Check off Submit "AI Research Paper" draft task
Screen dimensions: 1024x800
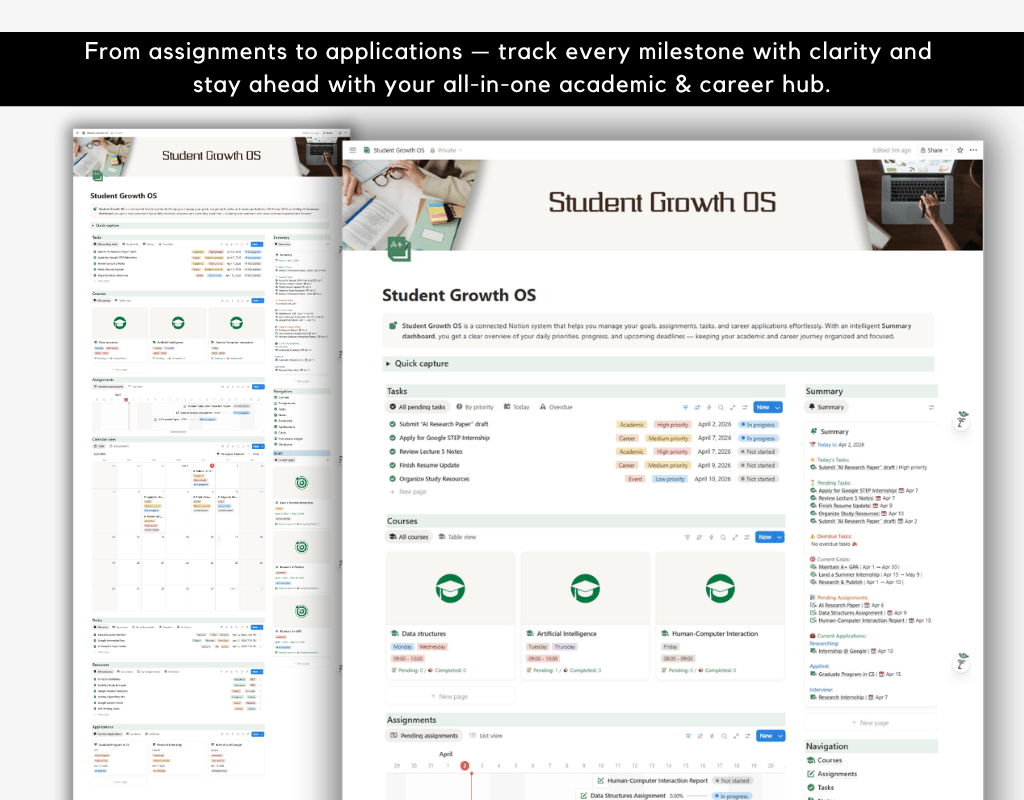point(392,424)
